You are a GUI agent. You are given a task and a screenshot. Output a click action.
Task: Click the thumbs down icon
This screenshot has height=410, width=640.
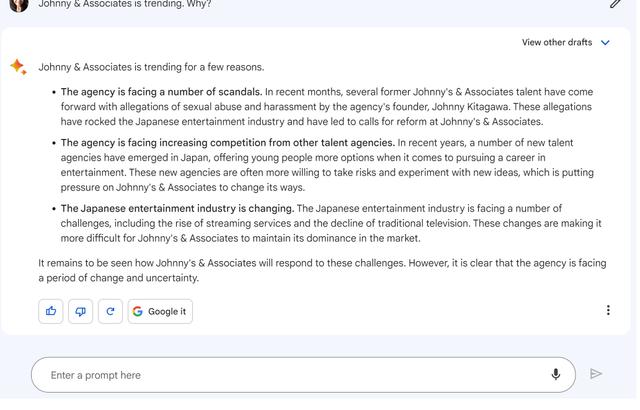click(80, 312)
